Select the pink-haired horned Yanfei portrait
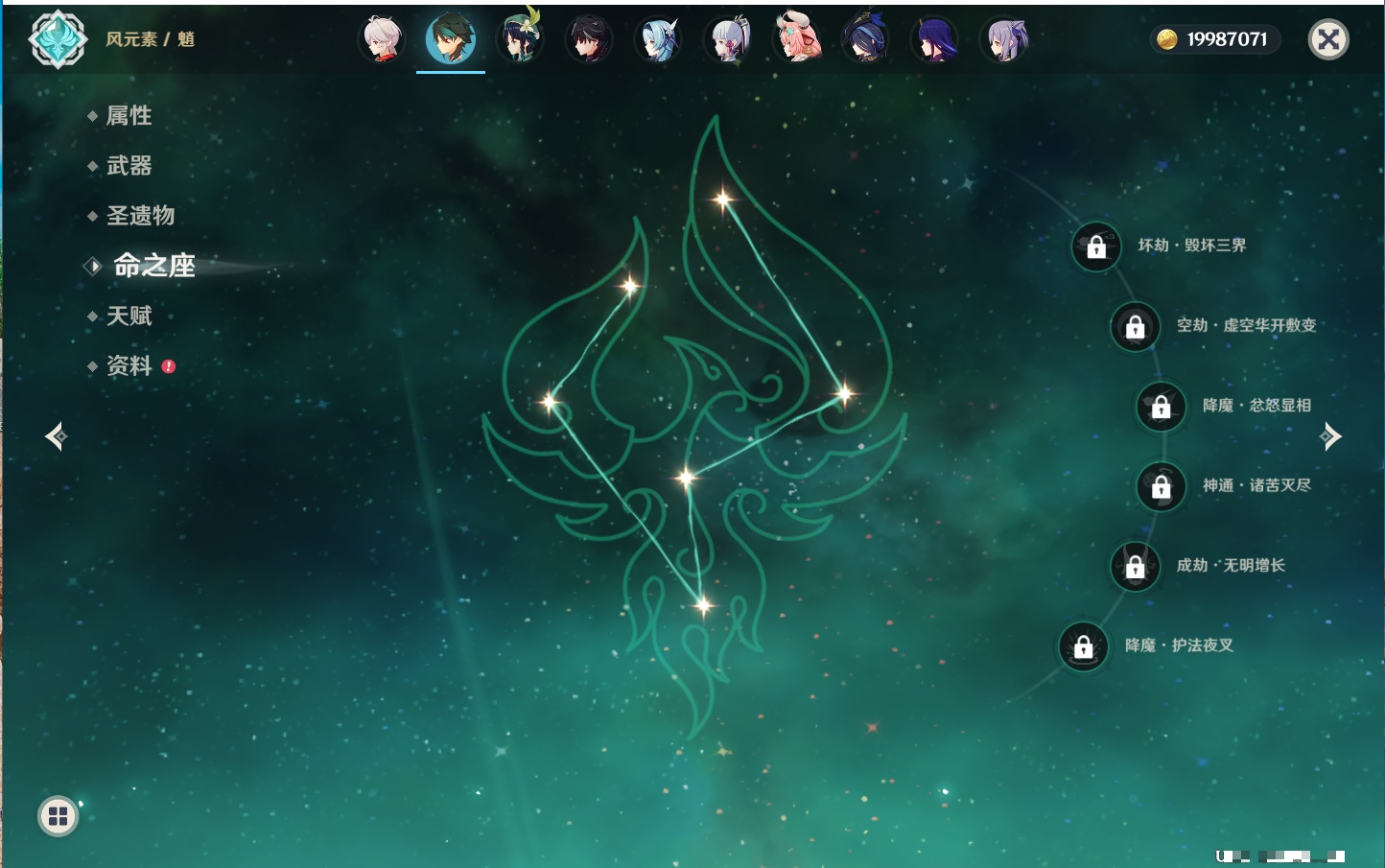1385x868 pixels. (798, 39)
